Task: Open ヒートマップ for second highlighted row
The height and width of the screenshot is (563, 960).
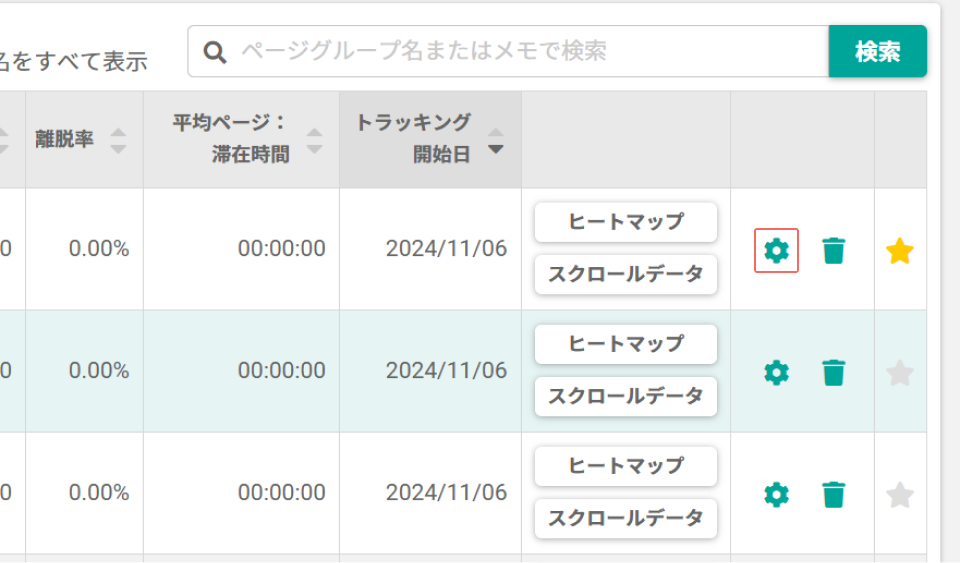Action: pyautogui.click(x=626, y=344)
